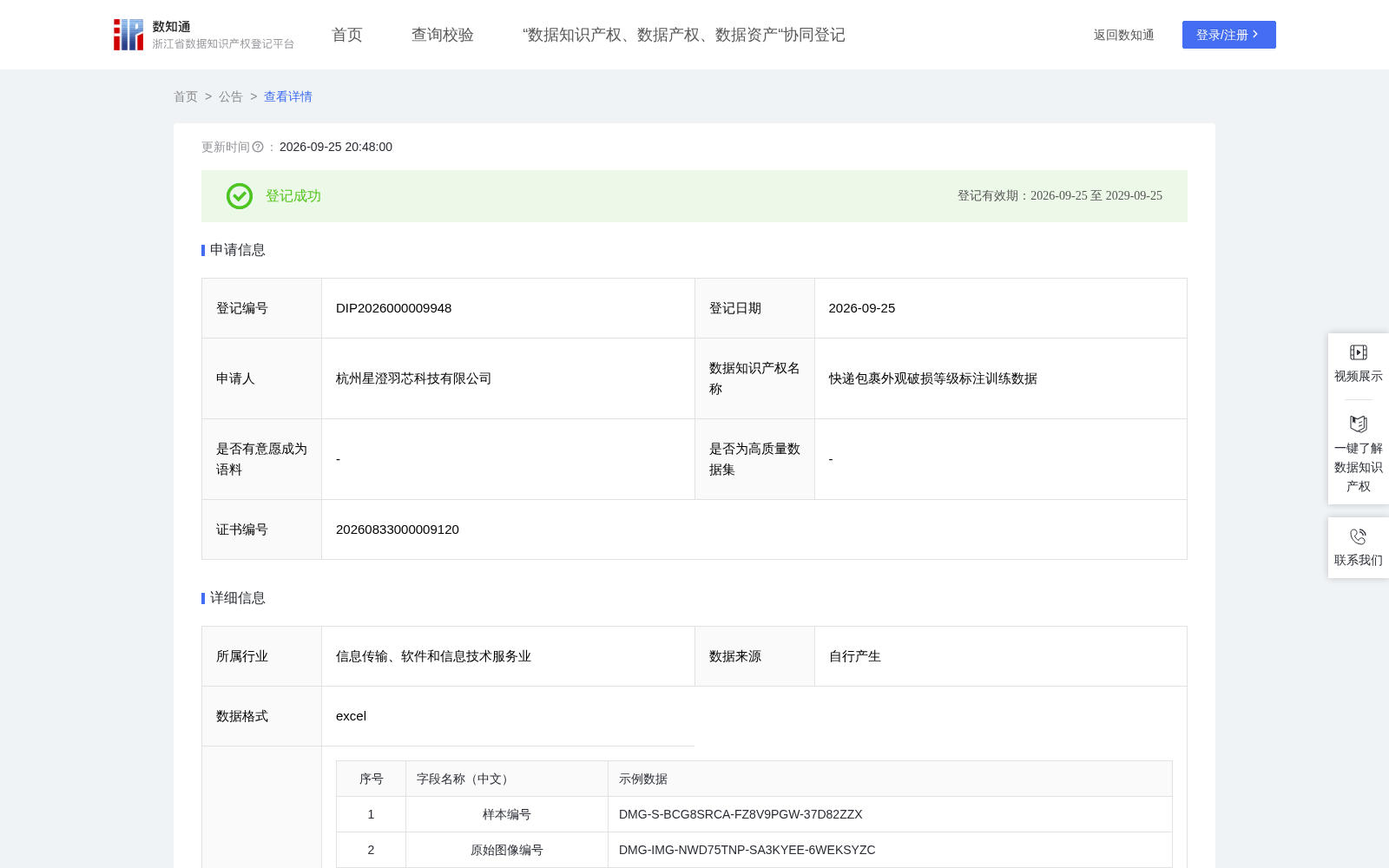Image resolution: width=1389 pixels, height=868 pixels.
Task: Click the 返回数知通 link
Action: 1124,35
